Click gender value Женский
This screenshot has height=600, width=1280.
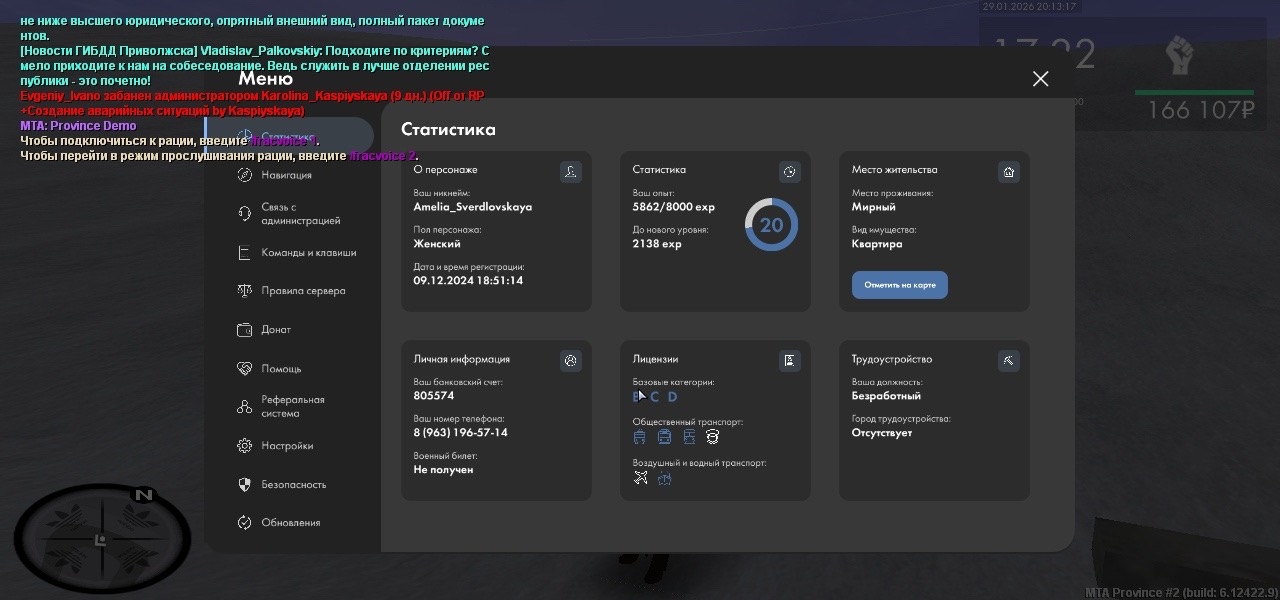(x=437, y=244)
